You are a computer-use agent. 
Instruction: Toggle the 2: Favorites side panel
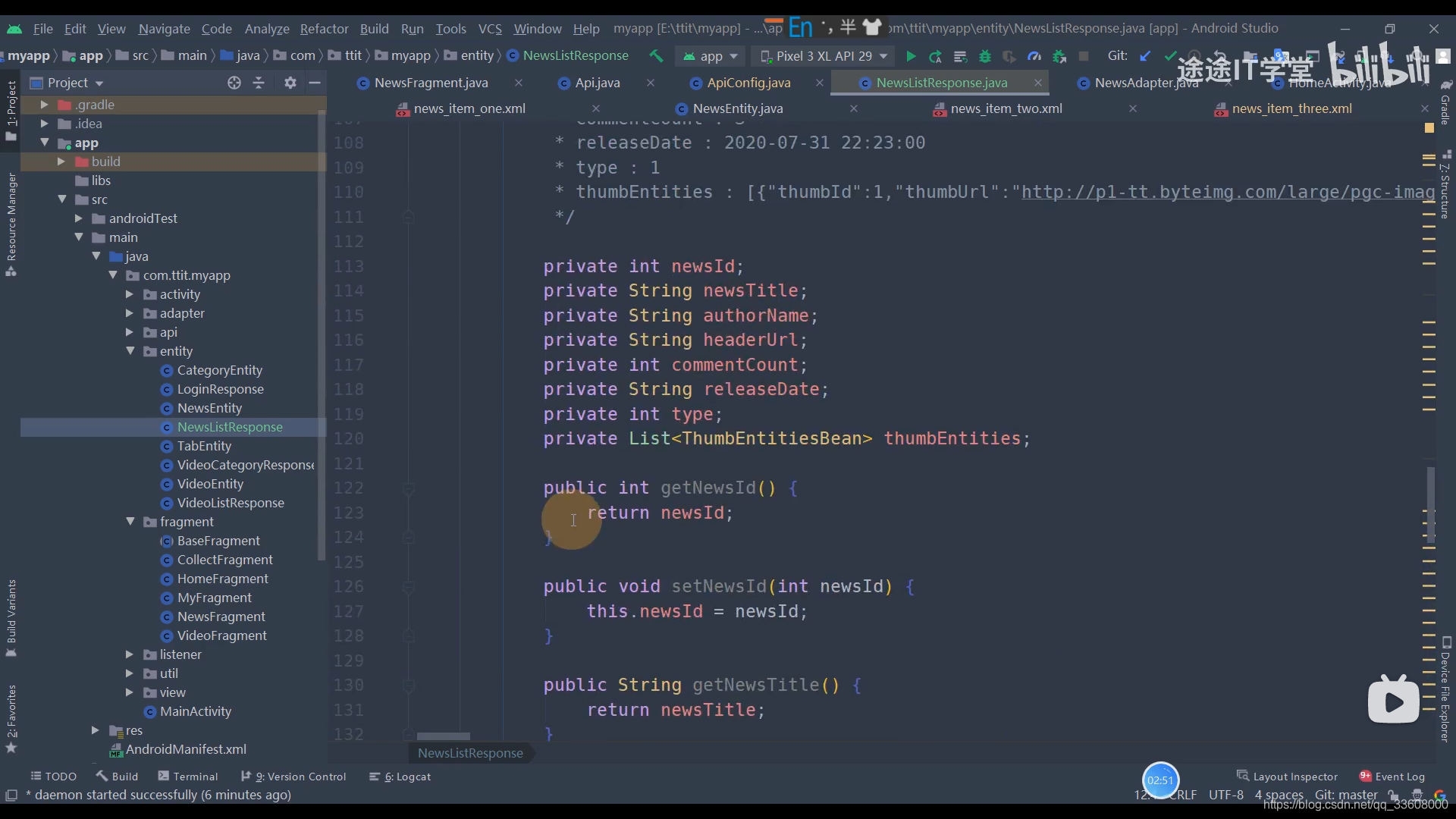pyautogui.click(x=11, y=719)
